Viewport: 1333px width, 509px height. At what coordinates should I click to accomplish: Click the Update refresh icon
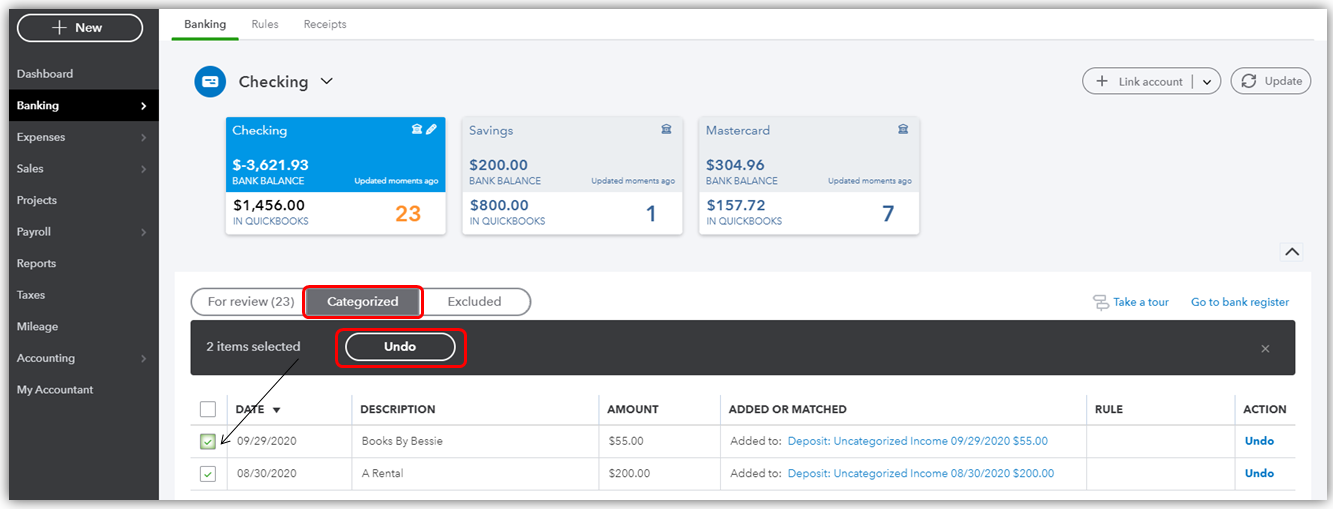pos(1248,82)
